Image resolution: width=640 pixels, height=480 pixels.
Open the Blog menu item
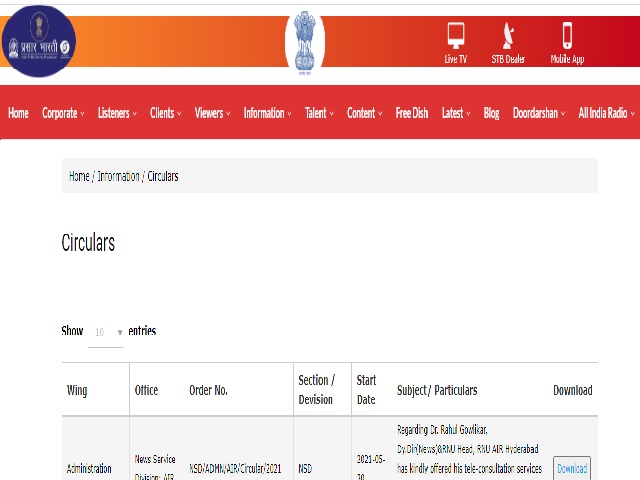pos(491,113)
